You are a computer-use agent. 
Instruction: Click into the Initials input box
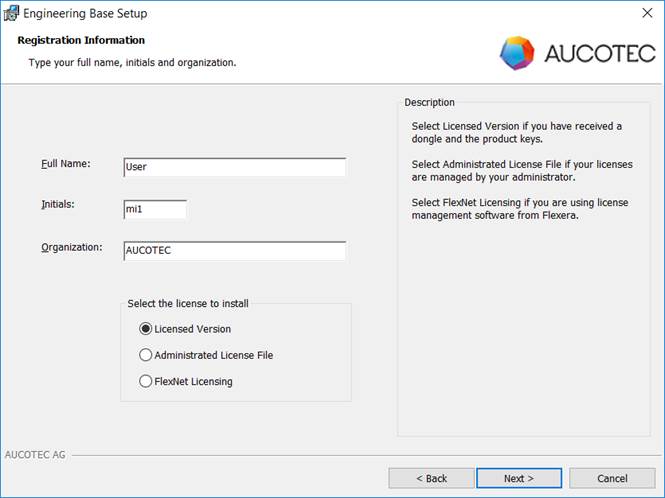pos(155,209)
